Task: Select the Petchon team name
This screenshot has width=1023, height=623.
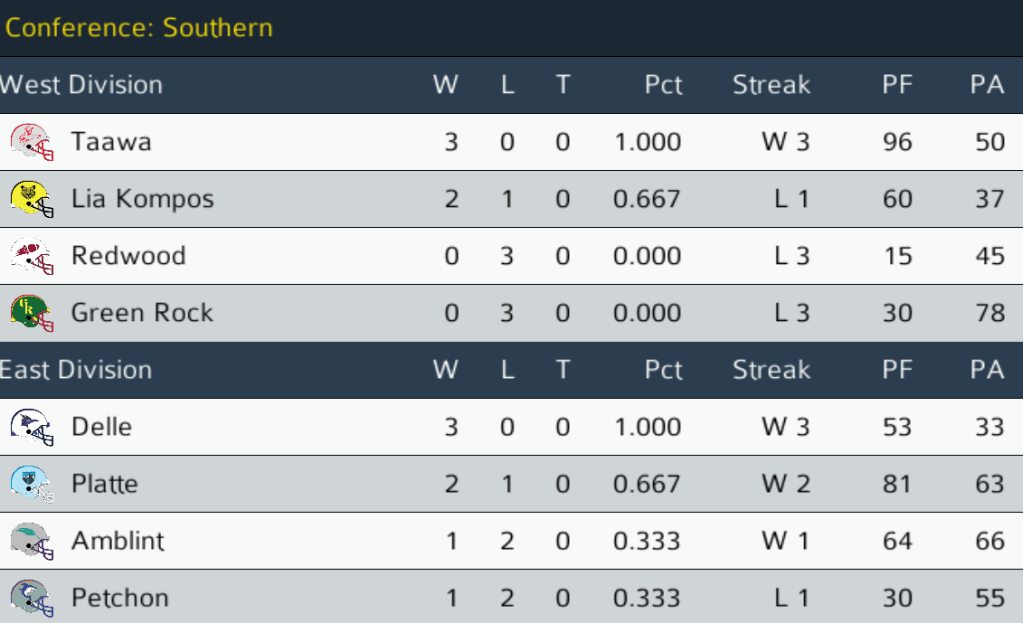Action: (119, 599)
